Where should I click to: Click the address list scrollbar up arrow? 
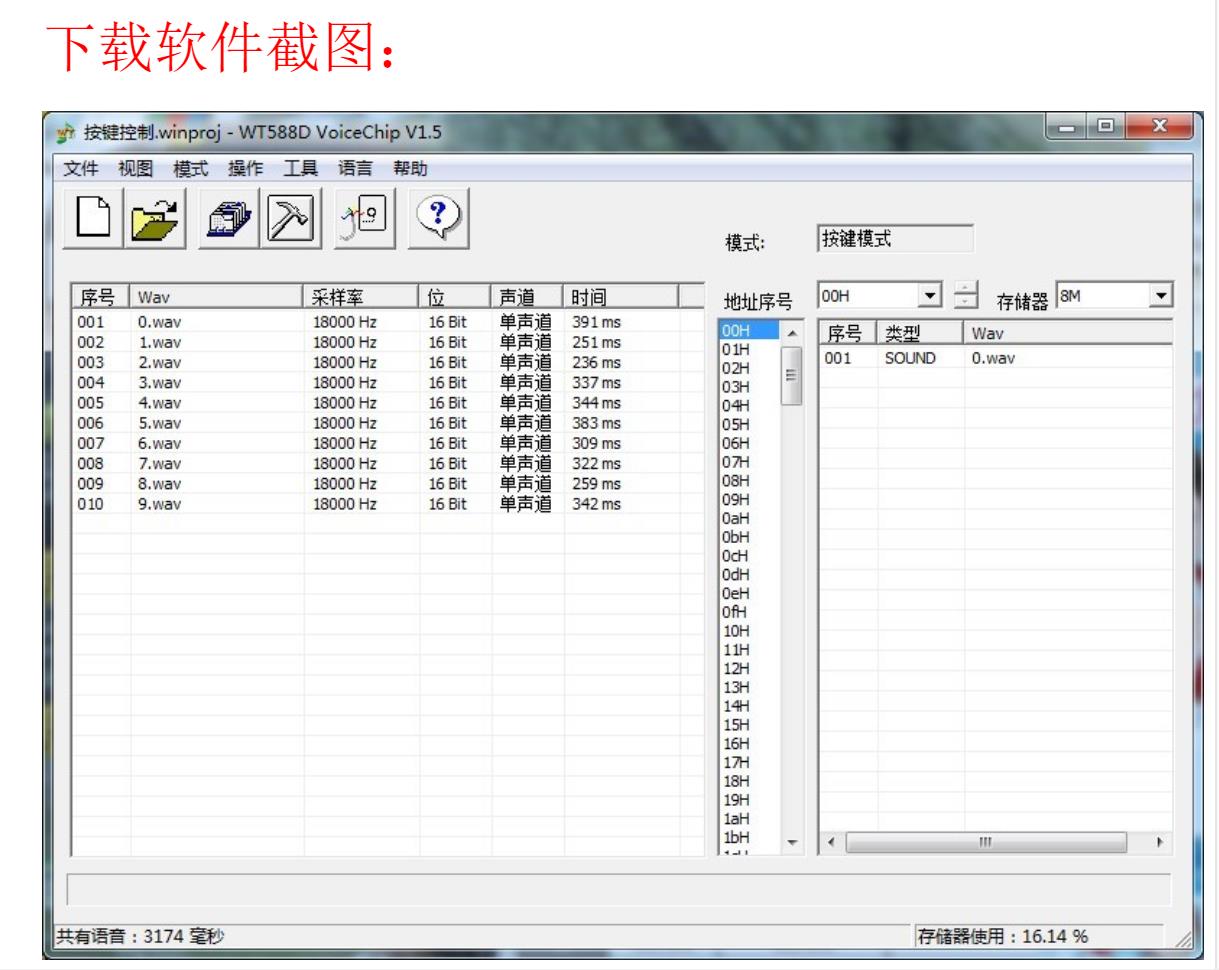point(792,333)
